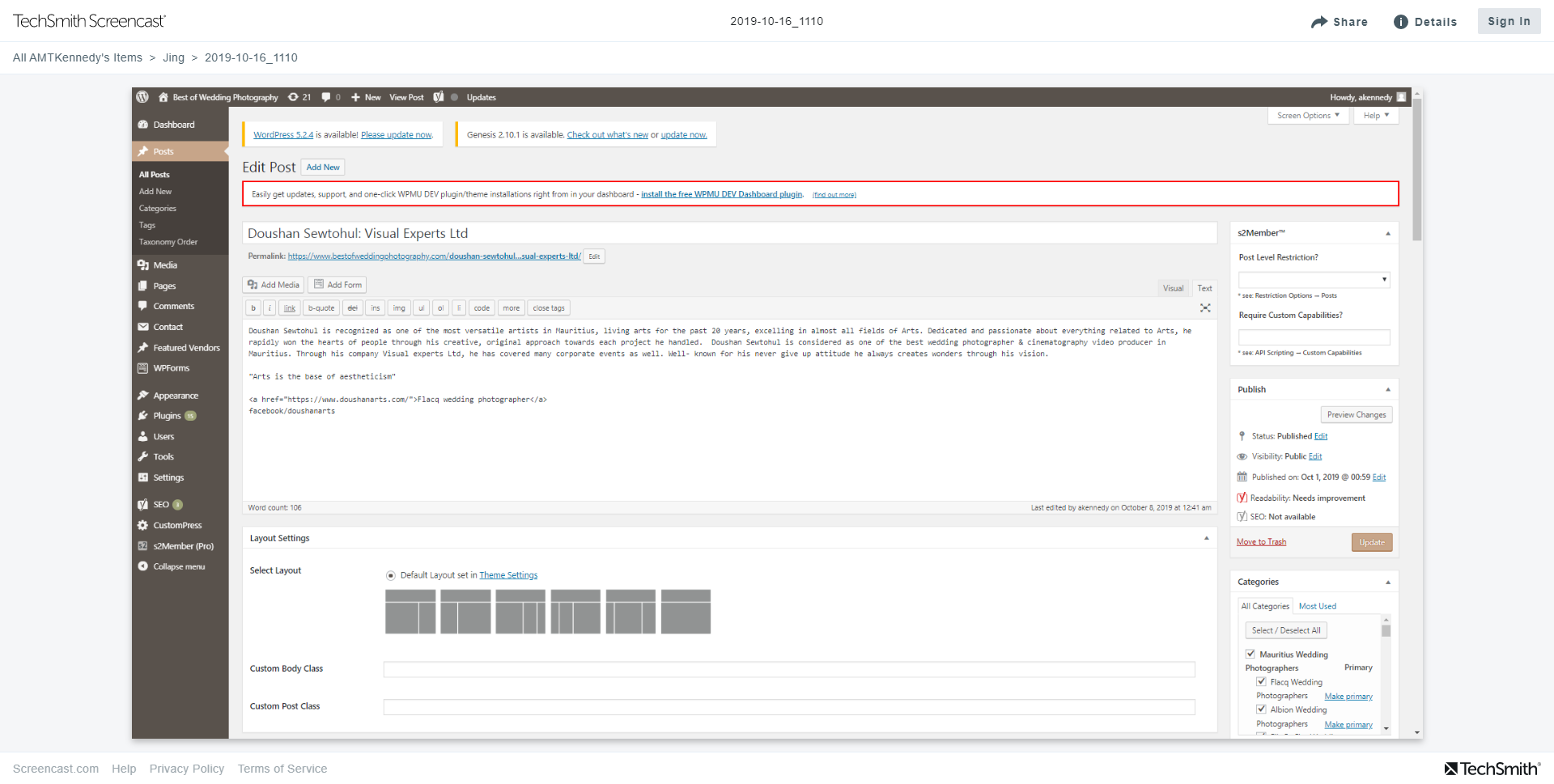This screenshot has height=784, width=1554.
Task: Open the WPForms sidebar icon
Action: 142,368
